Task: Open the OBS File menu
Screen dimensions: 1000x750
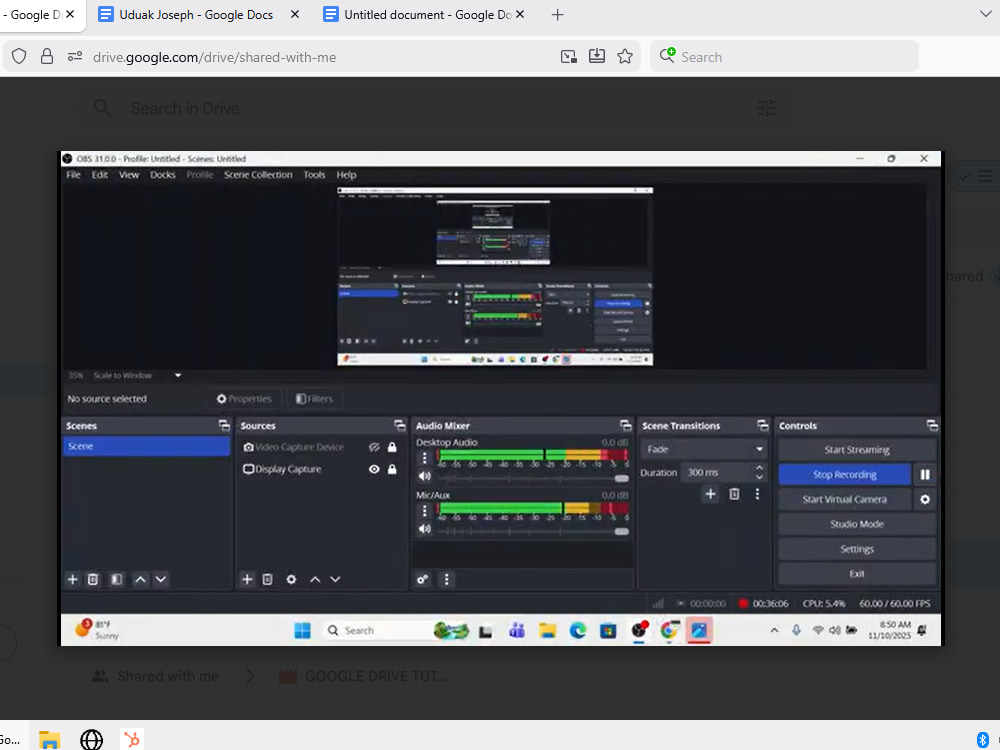Action: pyautogui.click(x=73, y=175)
